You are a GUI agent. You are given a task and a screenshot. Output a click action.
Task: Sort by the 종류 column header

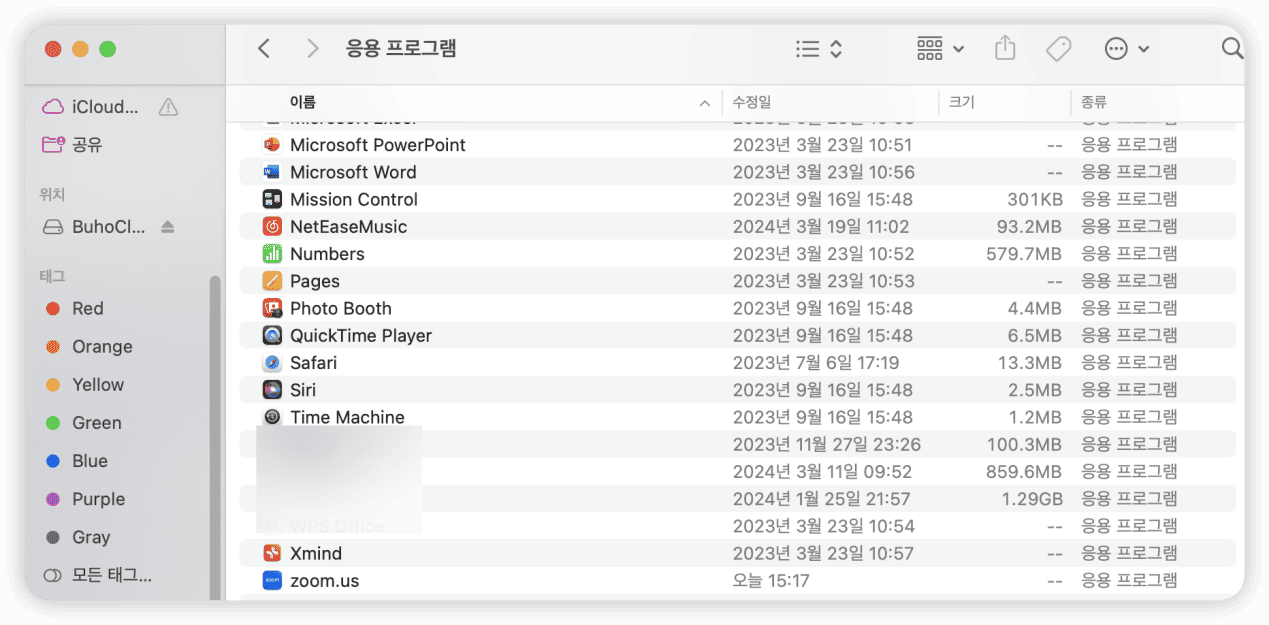[x=1093, y=102]
